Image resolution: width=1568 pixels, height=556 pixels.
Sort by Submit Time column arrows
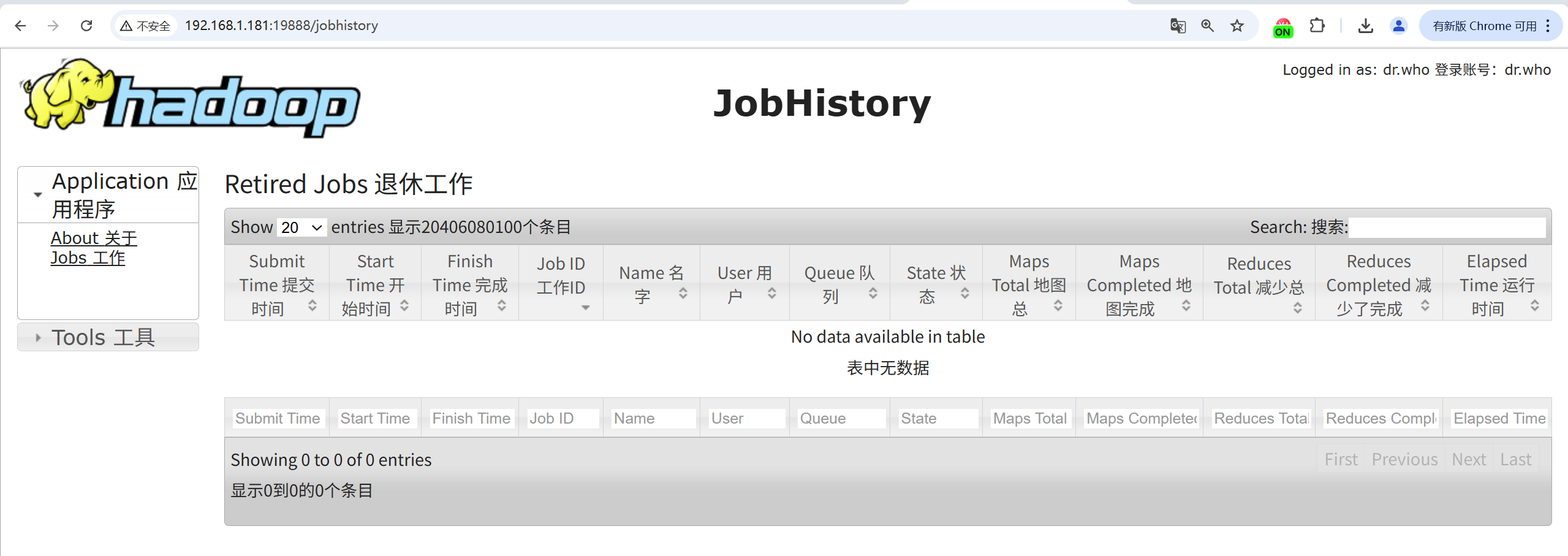pos(312,305)
